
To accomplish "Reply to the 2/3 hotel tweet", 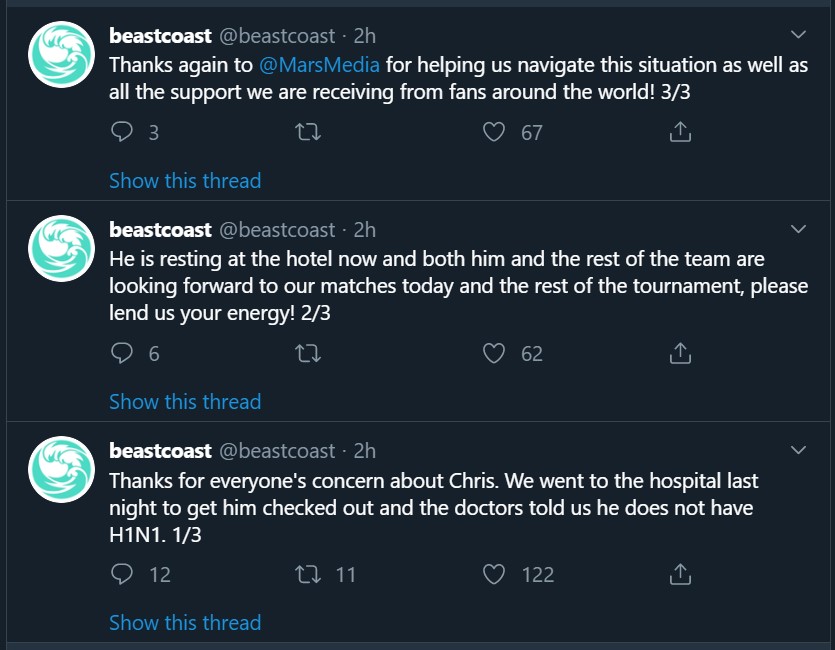I will tap(122, 353).
